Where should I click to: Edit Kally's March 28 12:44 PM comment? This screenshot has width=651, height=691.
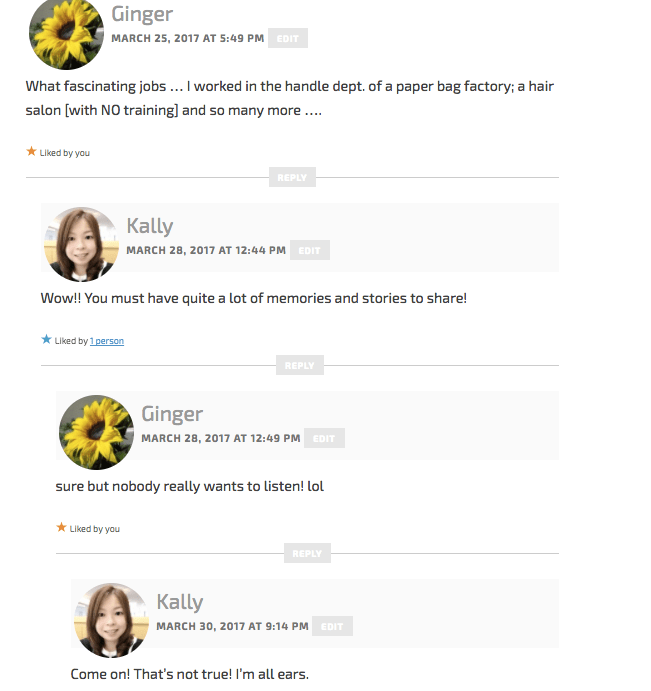pyautogui.click(x=310, y=250)
